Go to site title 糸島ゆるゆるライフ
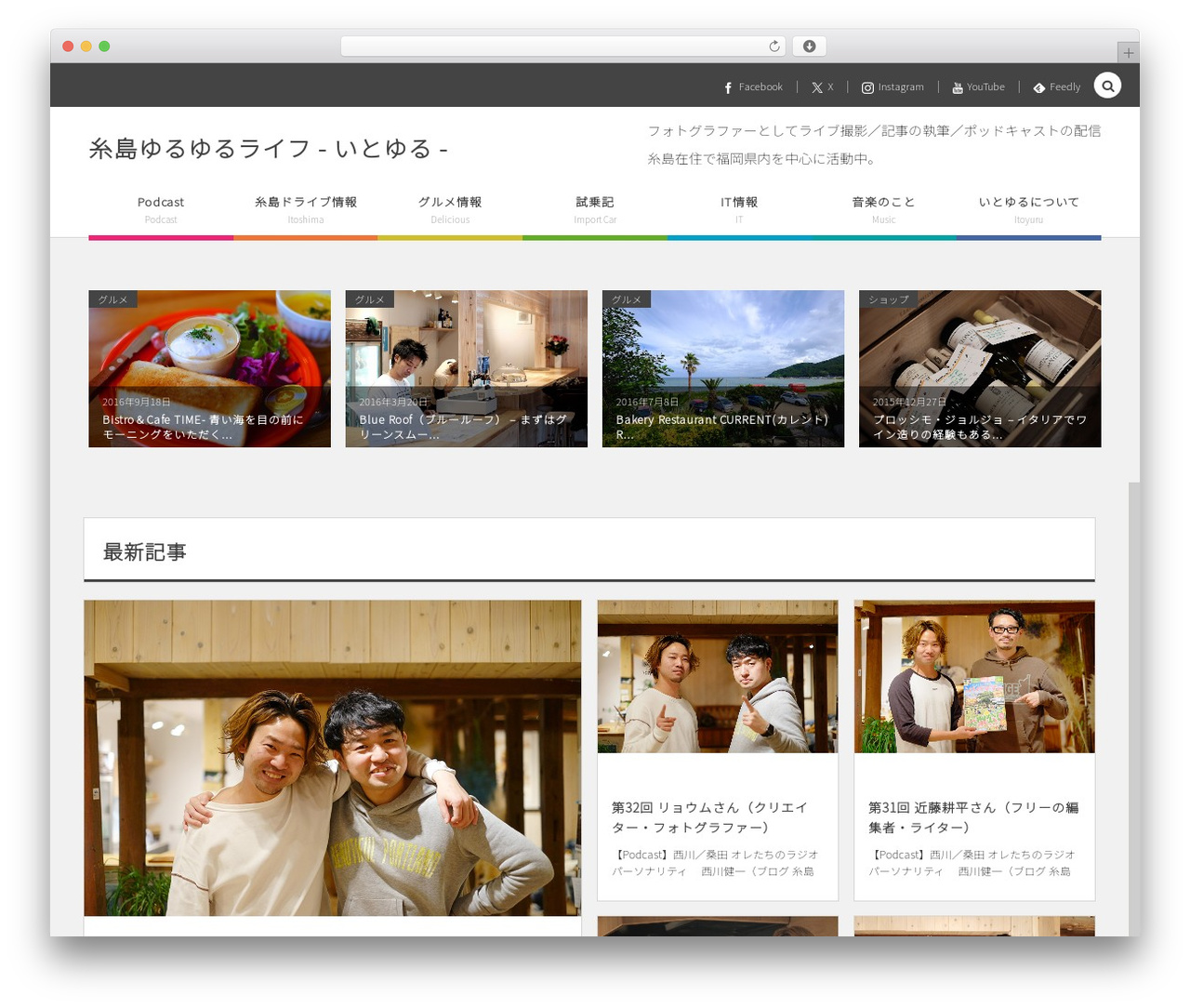Image resolution: width=1190 pixels, height=1008 pixels. [269, 149]
